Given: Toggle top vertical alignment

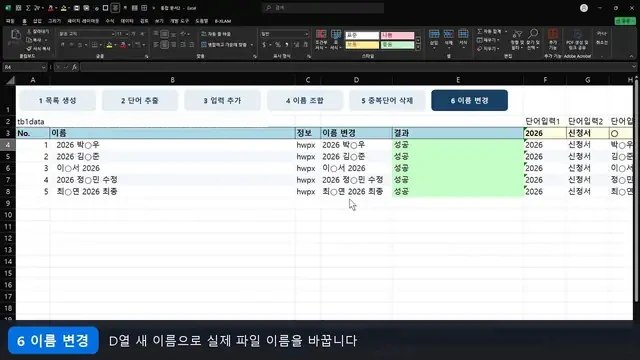Looking at the screenshot, I should click(x=156, y=34).
